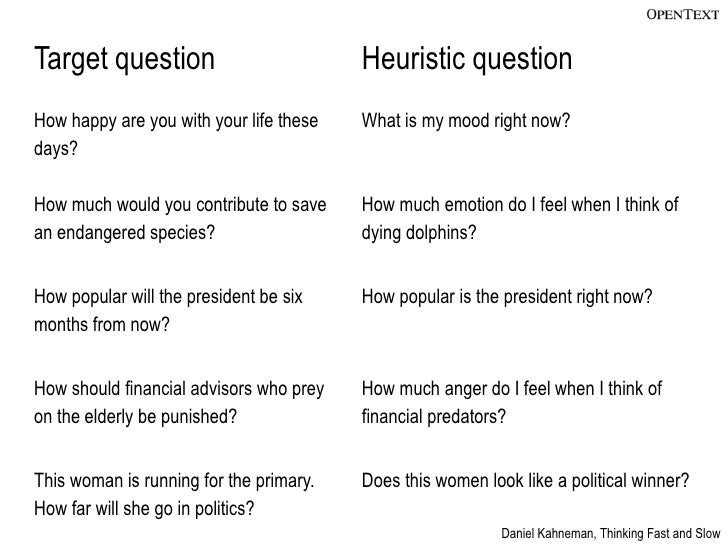The height and width of the screenshot is (546, 728).
Task: Click "on the elderly be punished?" line
Action: tap(136, 416)
